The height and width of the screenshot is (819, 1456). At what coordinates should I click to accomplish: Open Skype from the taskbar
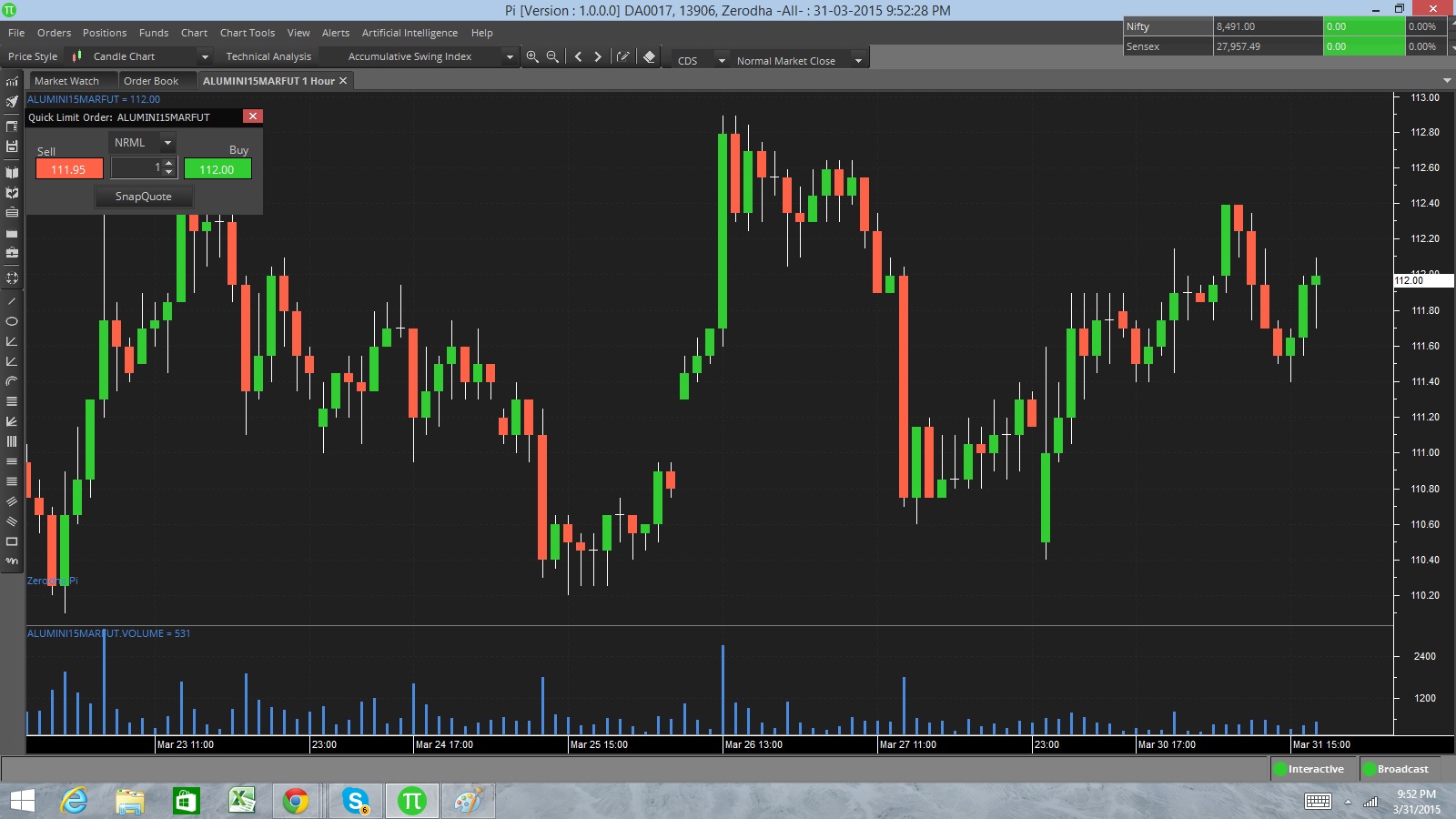pos(356,801)
